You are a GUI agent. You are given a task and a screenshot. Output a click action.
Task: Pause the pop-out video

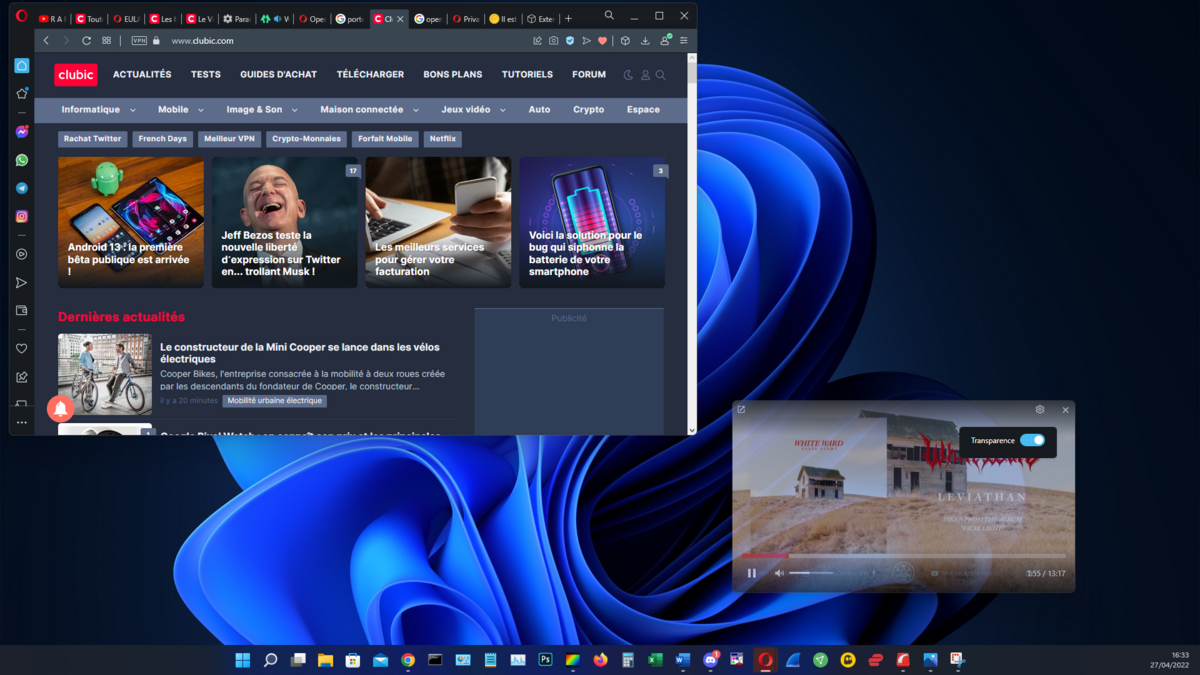(x=752, y=573)
